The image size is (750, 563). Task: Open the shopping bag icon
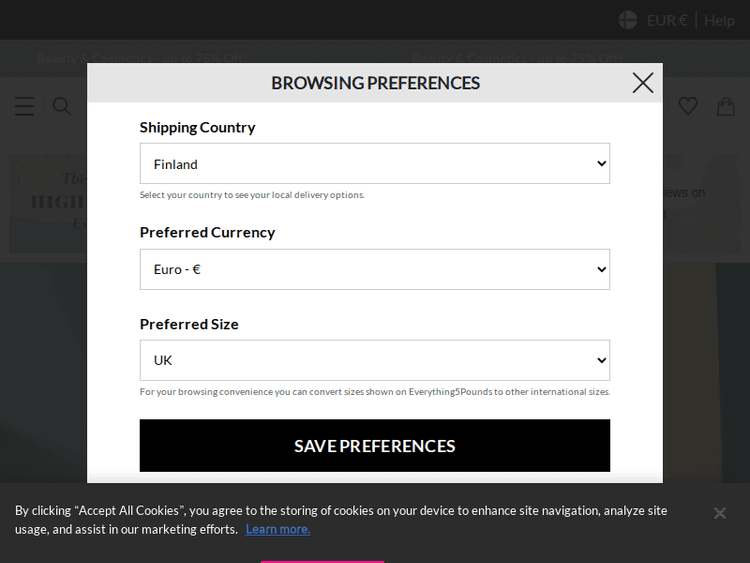[x=725, y=106]
